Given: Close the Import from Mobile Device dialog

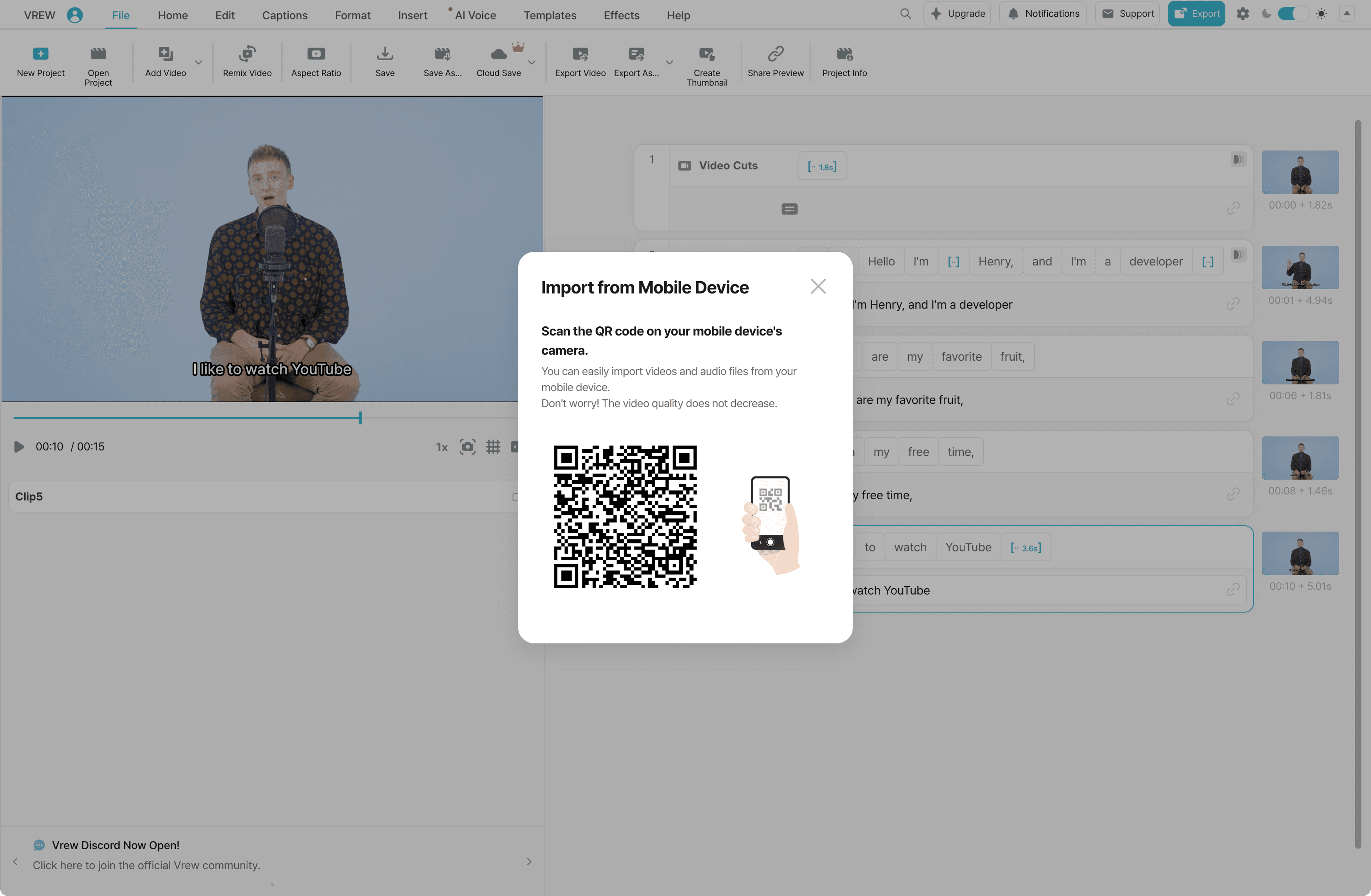Looking at the screenshot, I should pyautogui.click(x=818, y=286).
